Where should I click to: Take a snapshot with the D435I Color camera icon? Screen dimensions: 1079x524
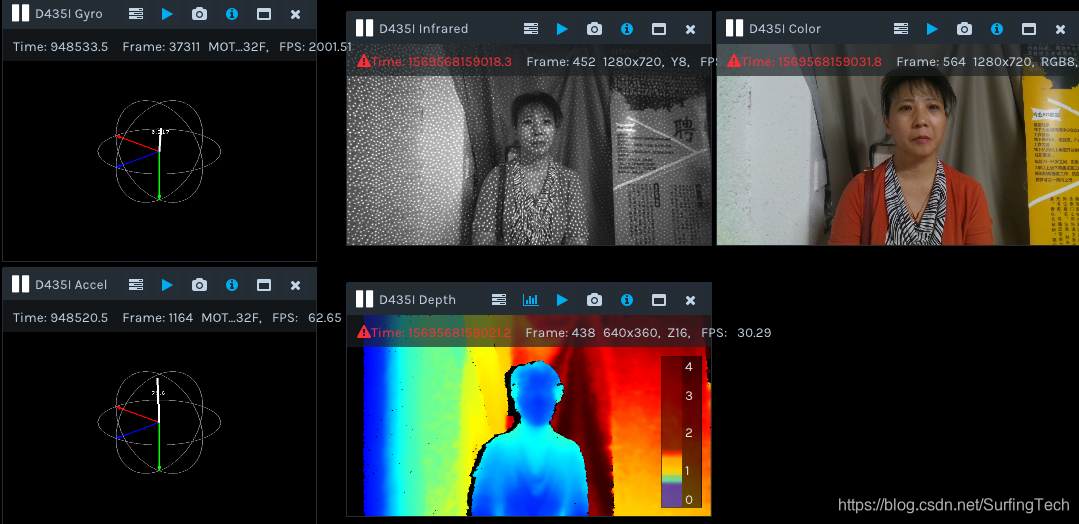click(965, 28)
